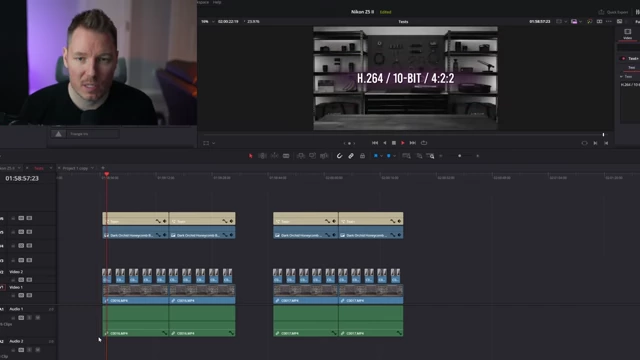Image resolution: width=640 pixels, height=360 pixels.
Task: Select the first C0016.MP4 video clip
Action: pyautogui.click(x=136, y=294)
